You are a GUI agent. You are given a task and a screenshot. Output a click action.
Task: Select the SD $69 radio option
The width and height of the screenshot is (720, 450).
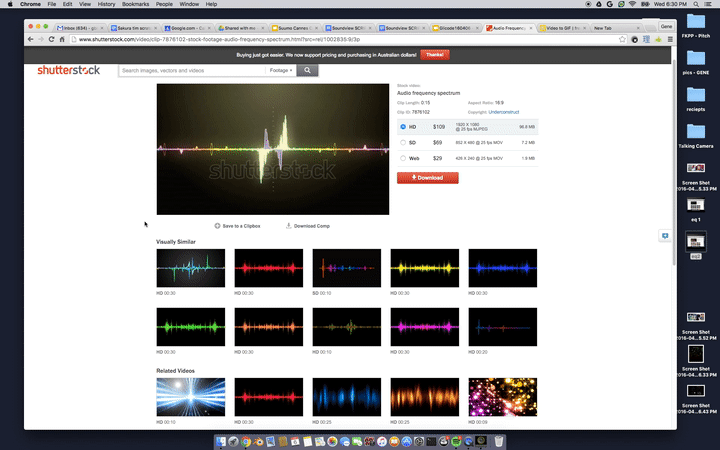403,143
